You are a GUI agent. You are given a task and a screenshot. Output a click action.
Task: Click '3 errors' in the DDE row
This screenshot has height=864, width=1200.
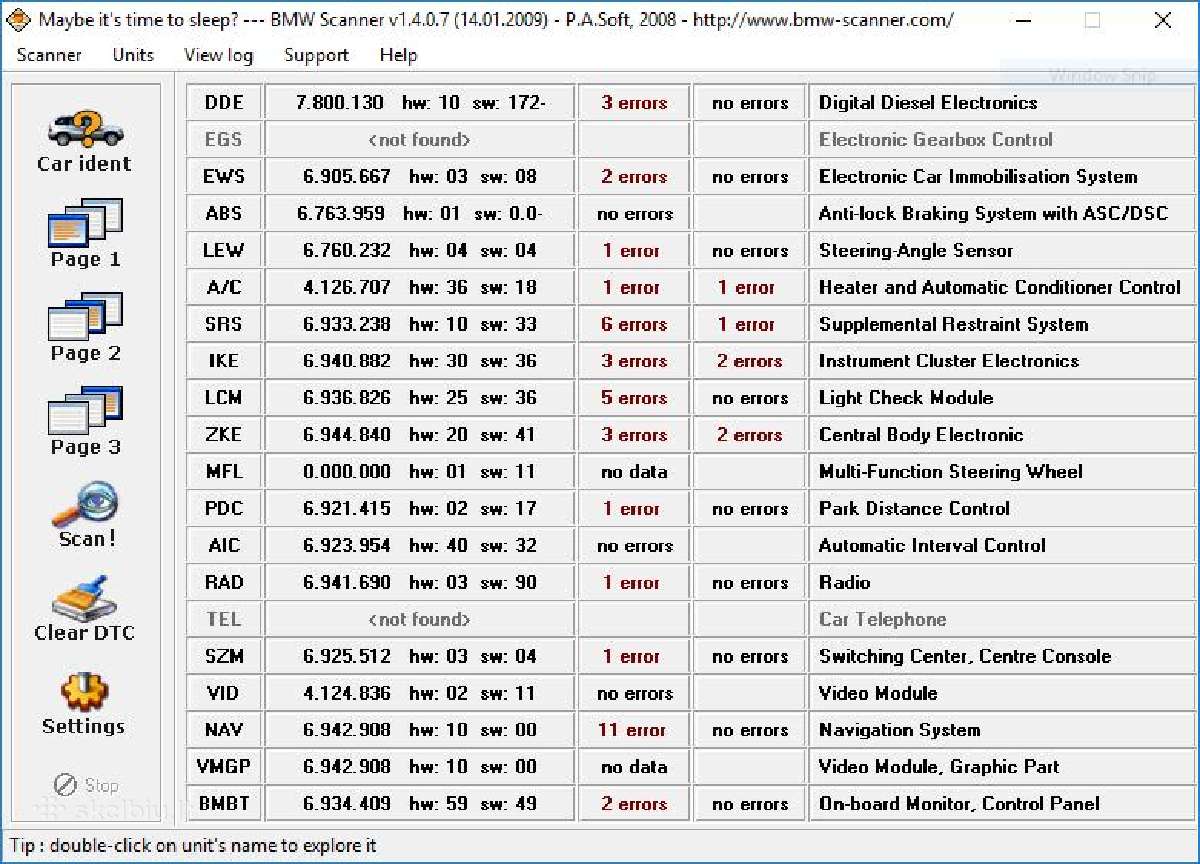tap(634, 103)
